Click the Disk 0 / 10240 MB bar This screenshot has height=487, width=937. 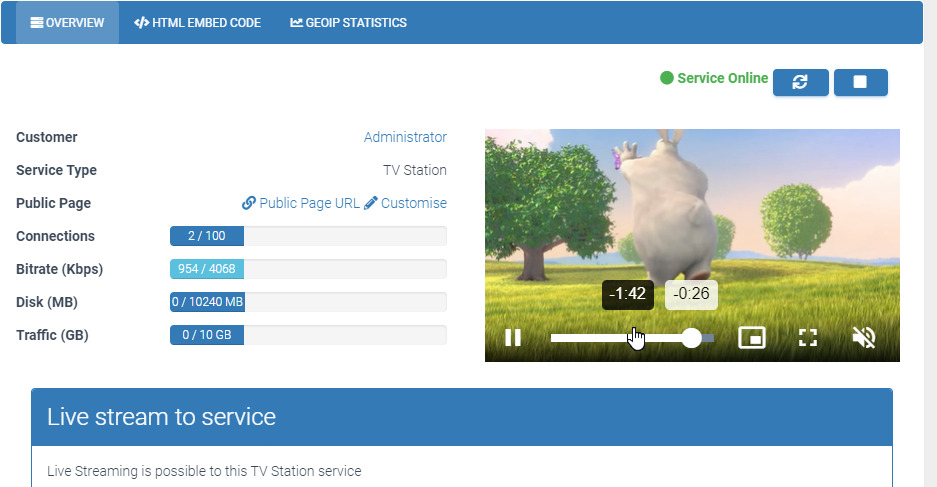[308, 302]
